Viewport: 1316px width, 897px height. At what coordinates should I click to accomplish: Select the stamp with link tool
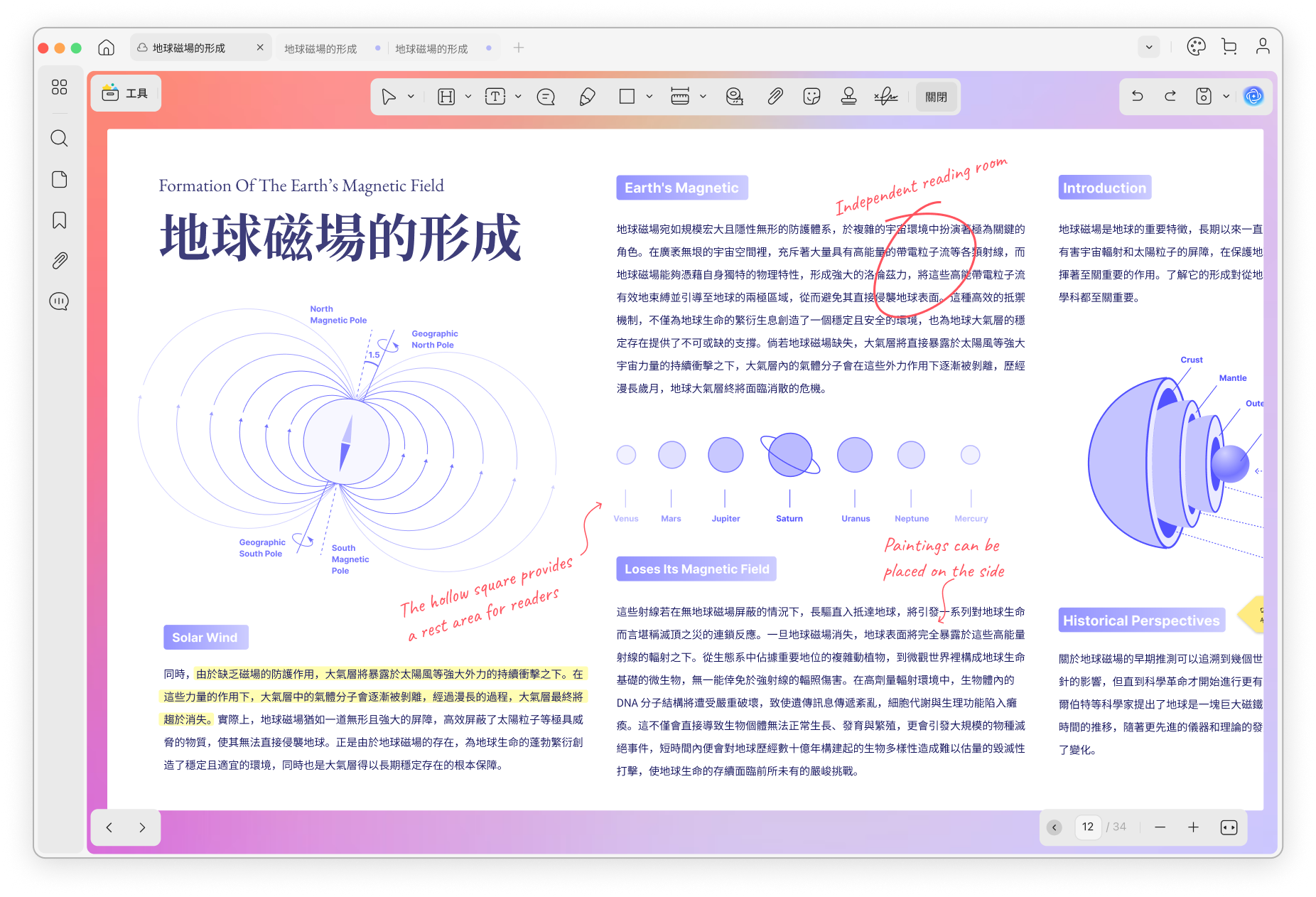(735, 97)
